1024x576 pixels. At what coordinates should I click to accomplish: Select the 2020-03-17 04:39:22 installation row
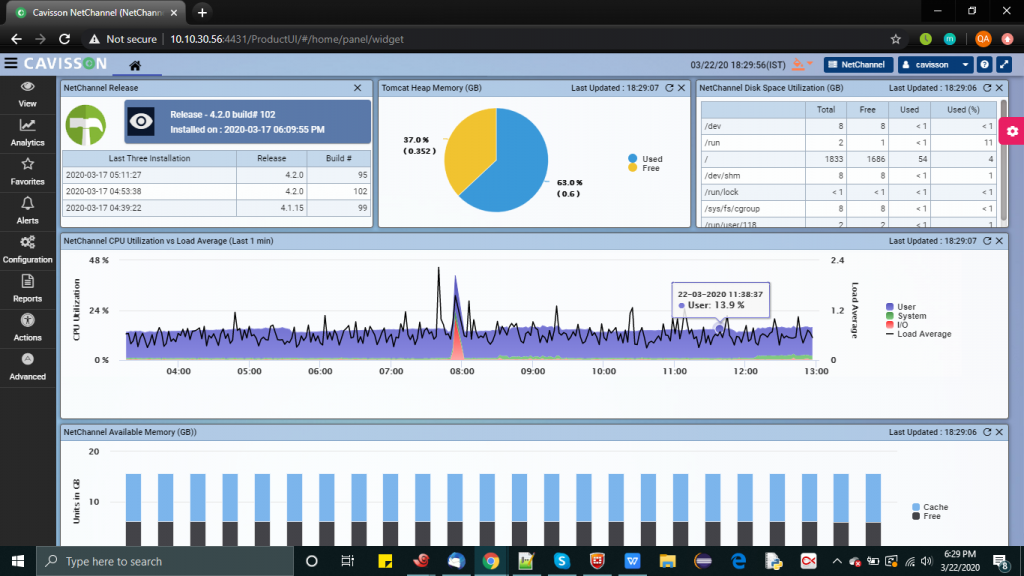(x=216, y=208)
